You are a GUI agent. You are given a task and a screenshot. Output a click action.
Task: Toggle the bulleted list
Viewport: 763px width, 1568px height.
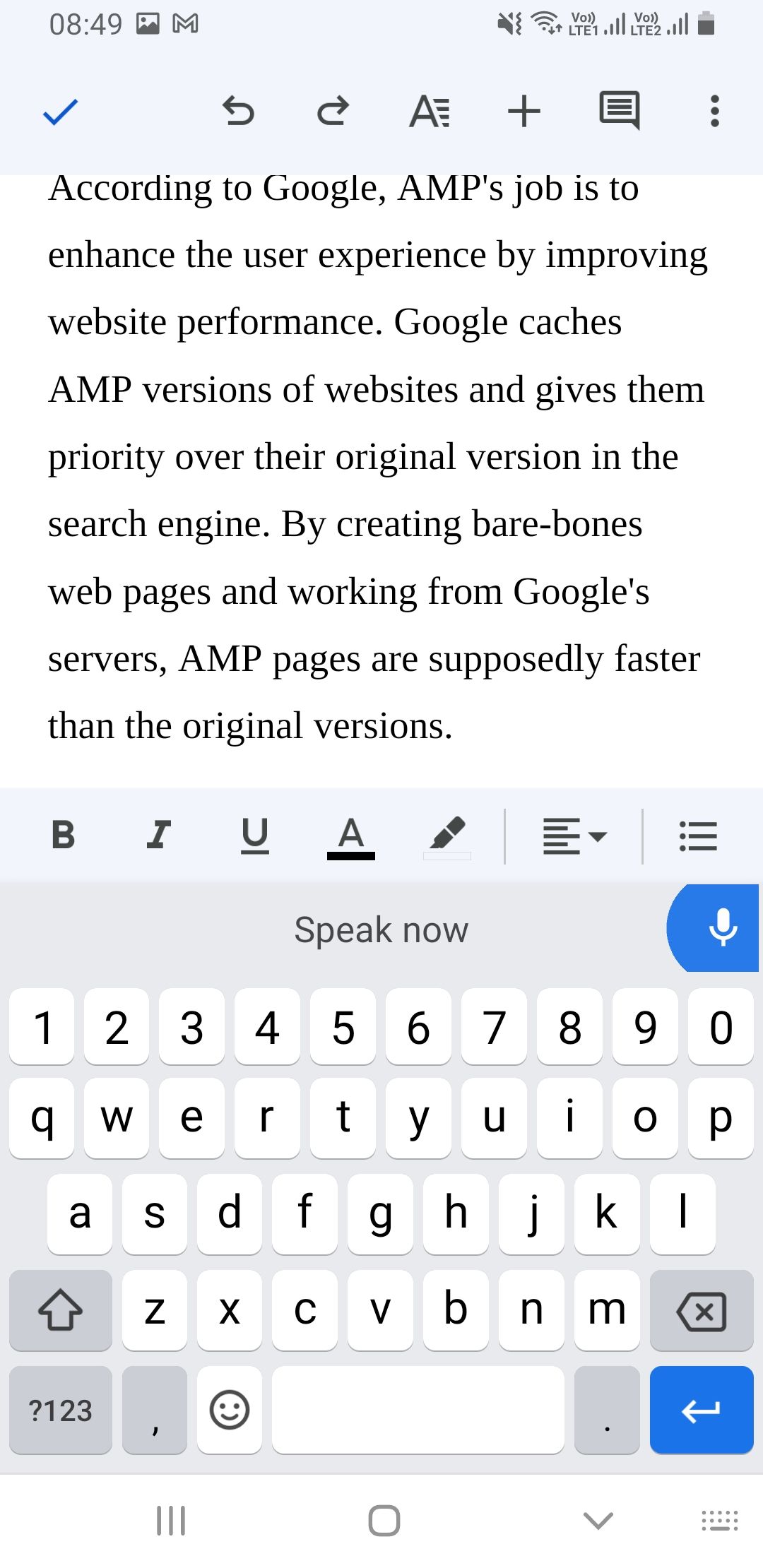point(698,836)
